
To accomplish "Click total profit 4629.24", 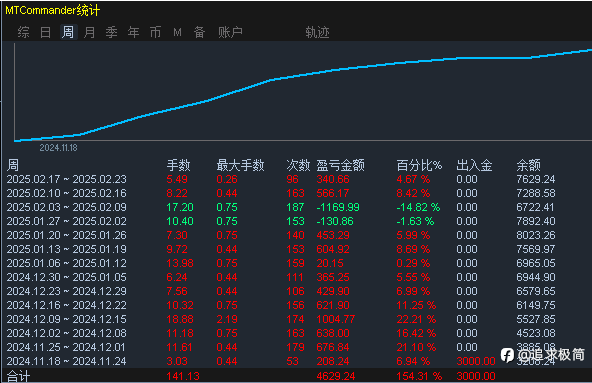I will click(x=336, y=376).
